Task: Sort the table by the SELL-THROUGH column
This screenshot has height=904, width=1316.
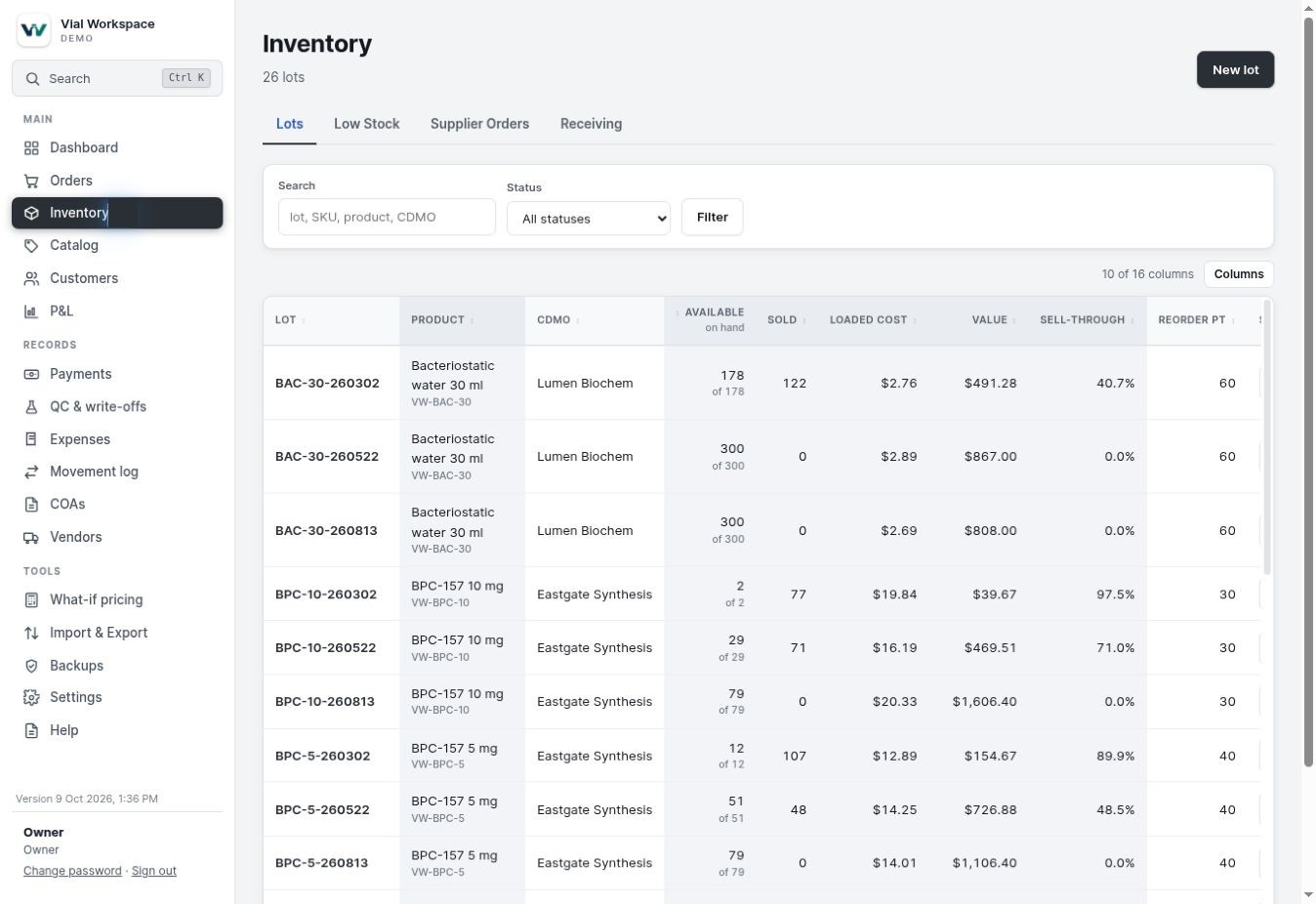Action: (1087, 320)
